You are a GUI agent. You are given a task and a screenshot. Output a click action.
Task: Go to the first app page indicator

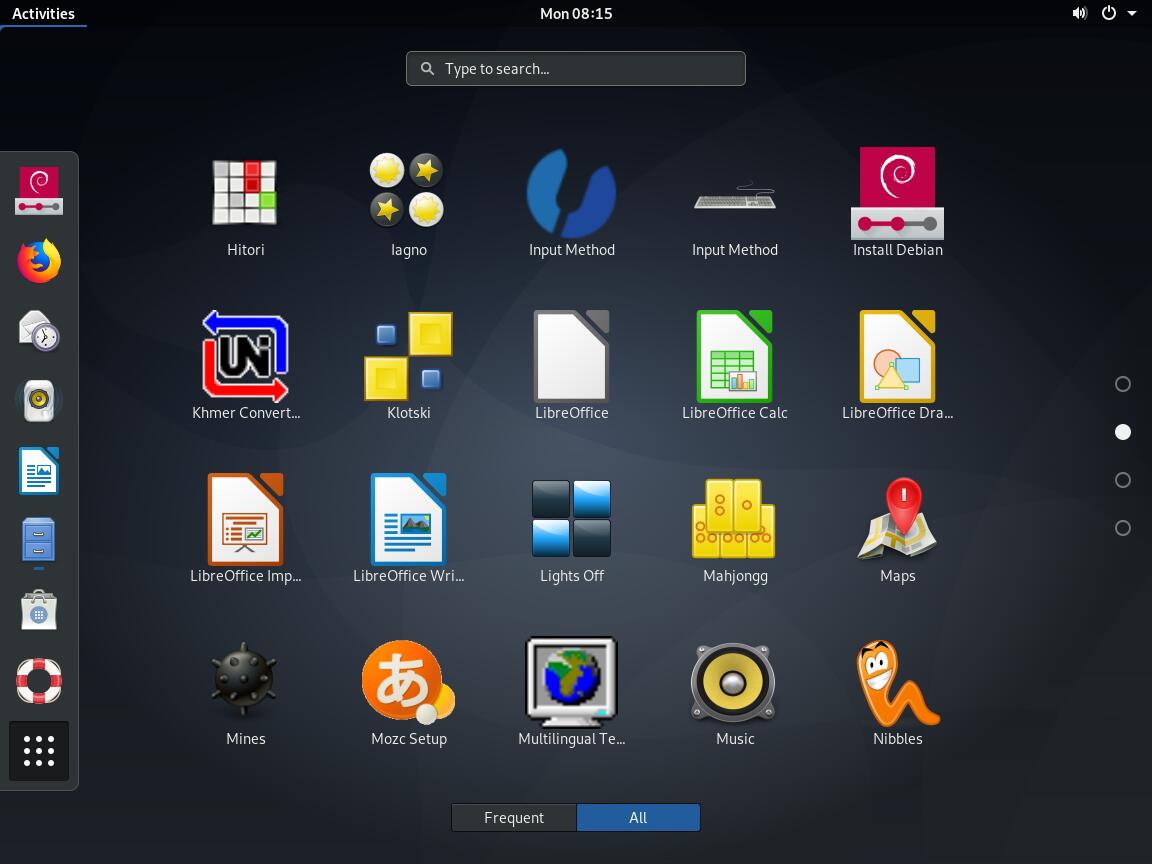coord(1123,384)
